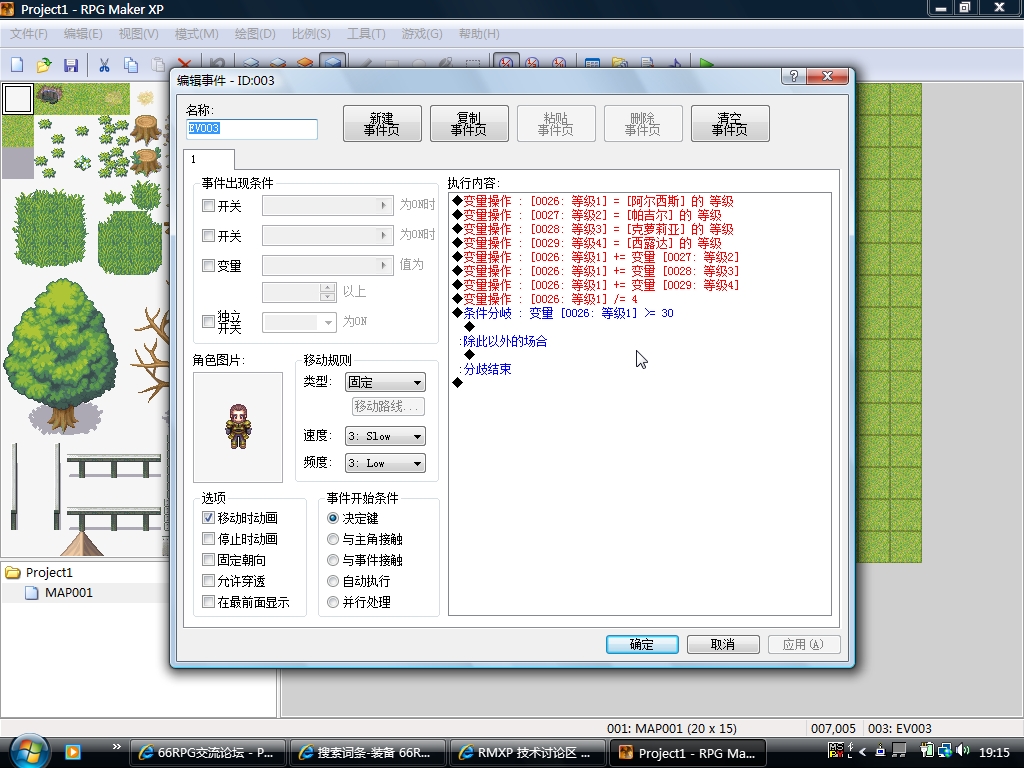
Task: Open the 文件(F) menu
Action: pos(29,33)
